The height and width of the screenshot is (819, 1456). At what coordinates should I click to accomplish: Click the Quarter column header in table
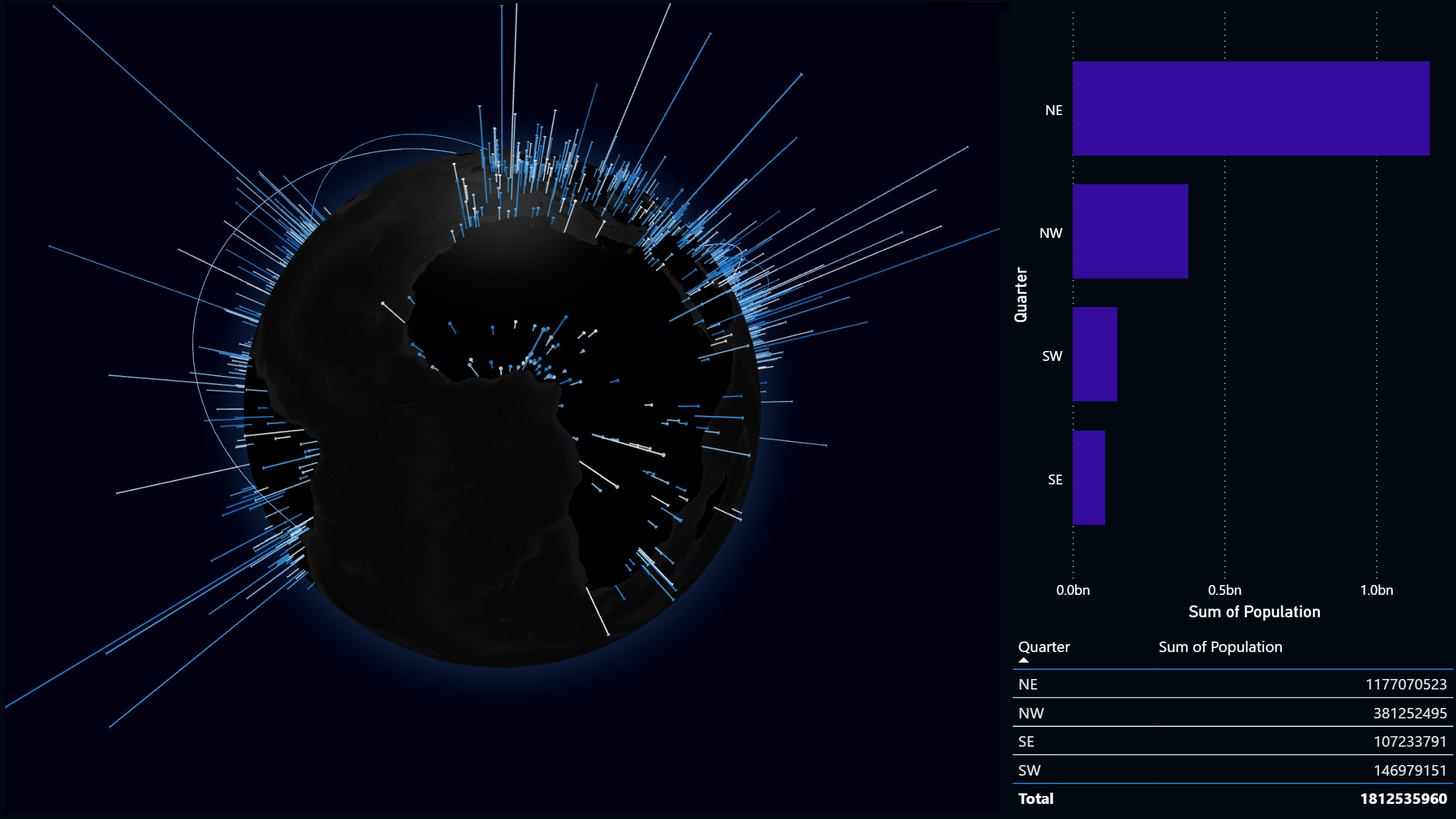1044,647
